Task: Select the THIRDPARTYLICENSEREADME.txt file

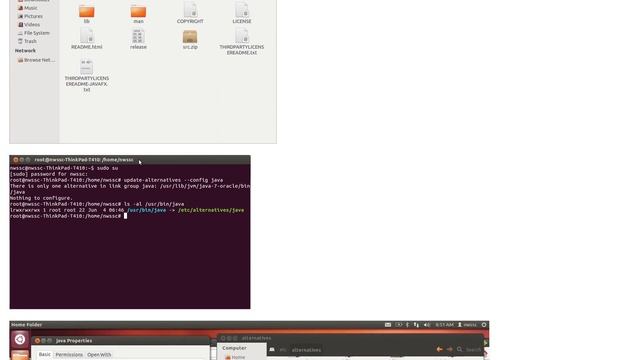Action: click(x=242, y=42)
